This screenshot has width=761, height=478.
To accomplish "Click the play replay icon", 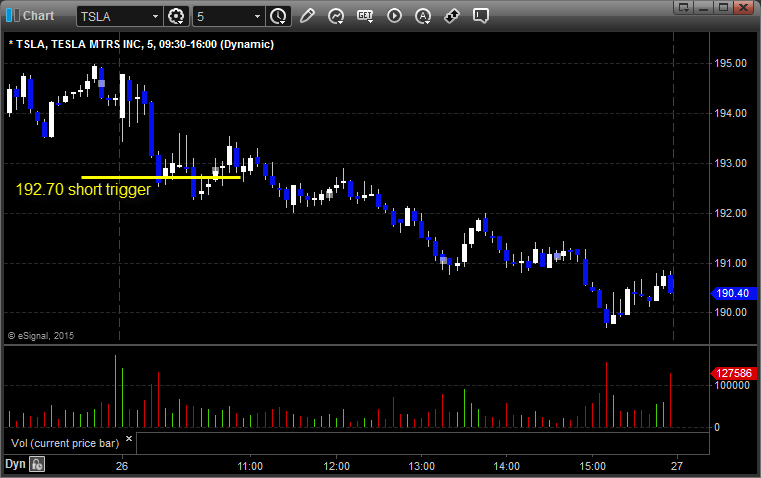I will [394, 16].
